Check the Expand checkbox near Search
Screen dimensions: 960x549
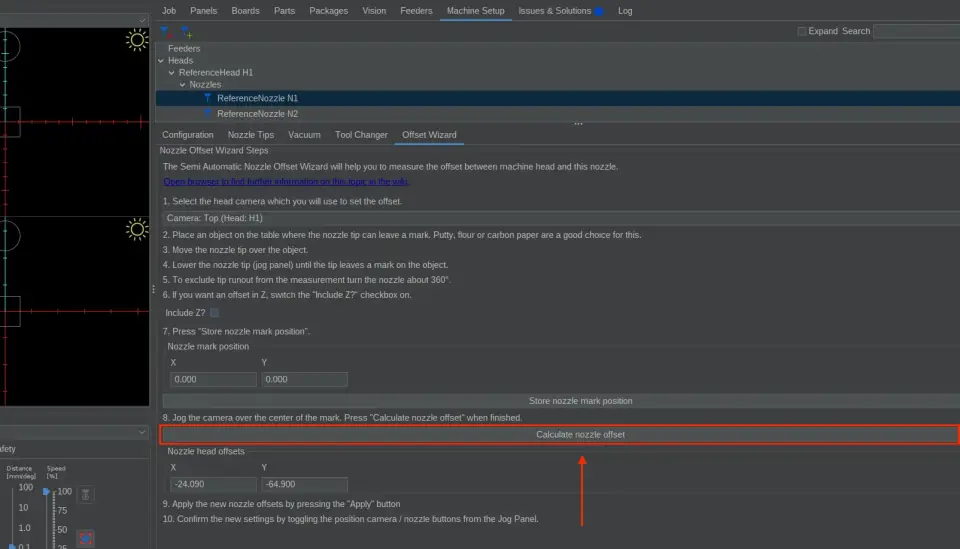[802, 31]
